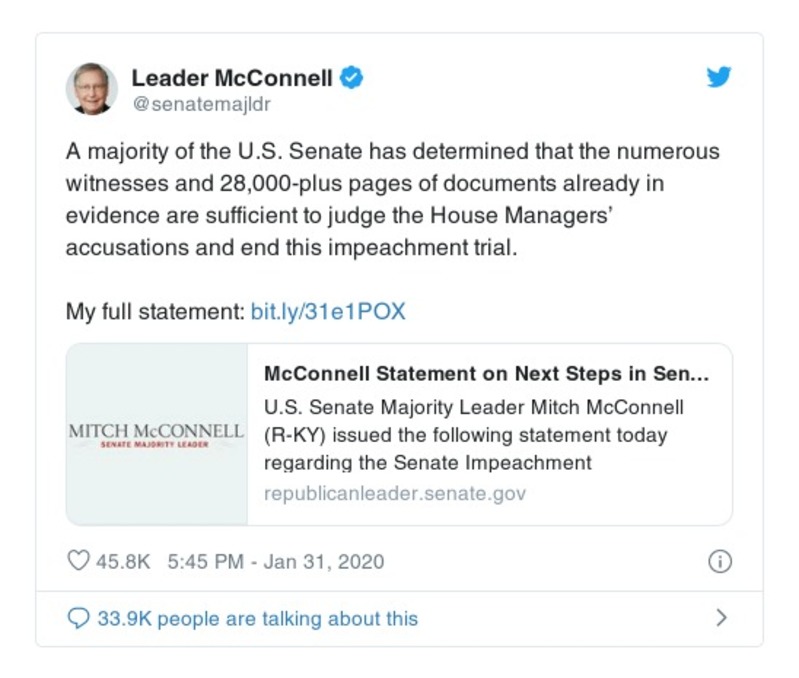
Task: Click the "My full statement:" text
Action: click(154, 311)
